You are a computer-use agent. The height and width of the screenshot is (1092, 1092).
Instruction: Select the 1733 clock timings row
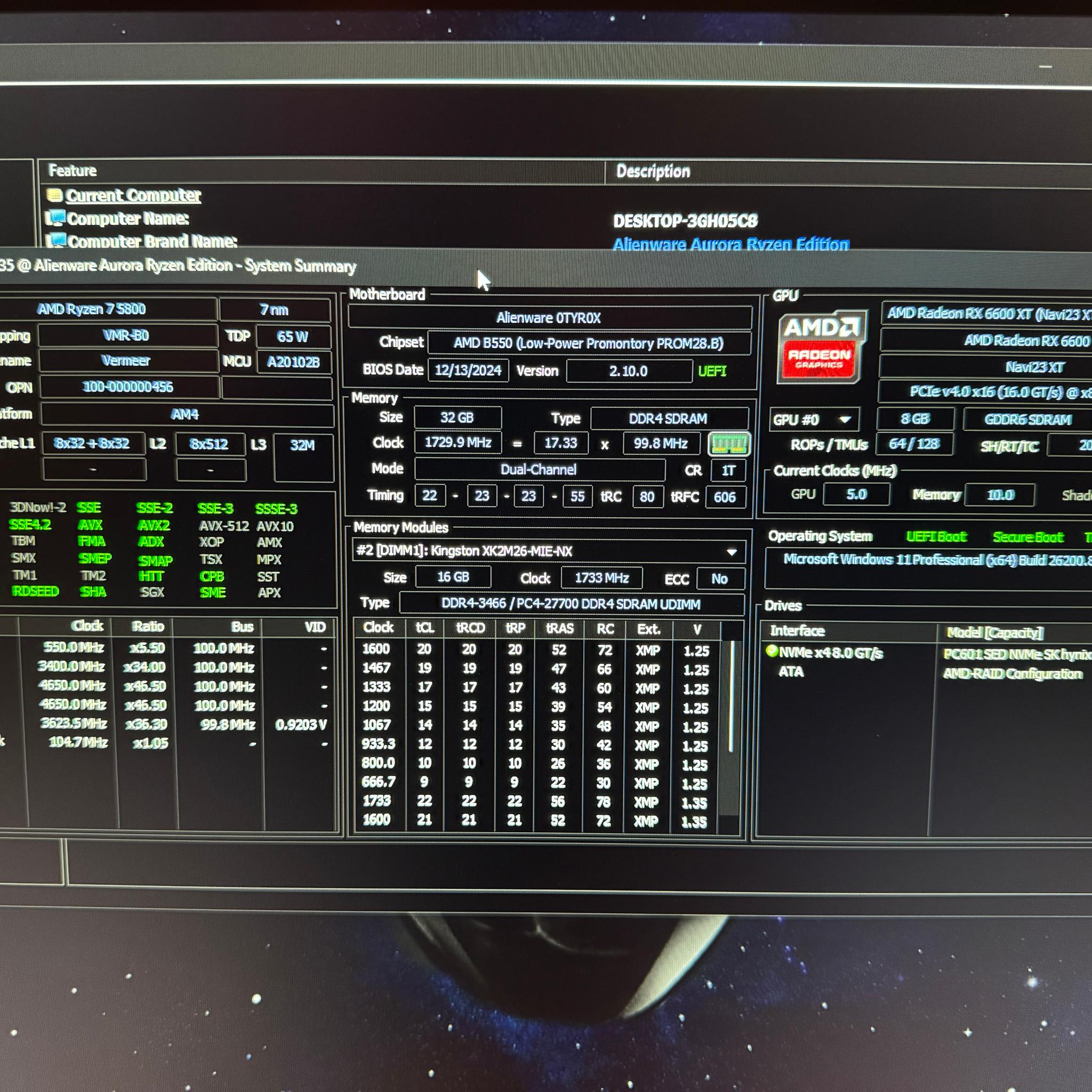536,801
